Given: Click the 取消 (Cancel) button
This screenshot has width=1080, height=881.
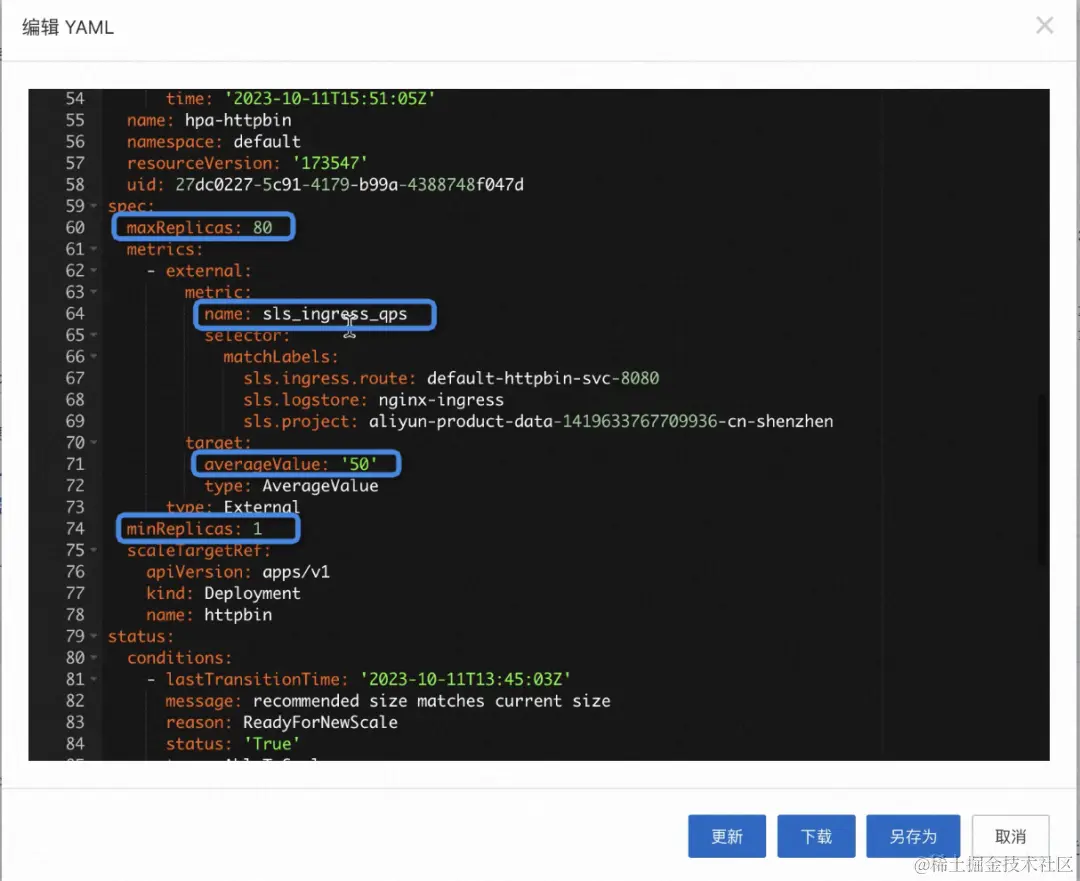Looking at the screenshot, I should (x=1010, y=836).
